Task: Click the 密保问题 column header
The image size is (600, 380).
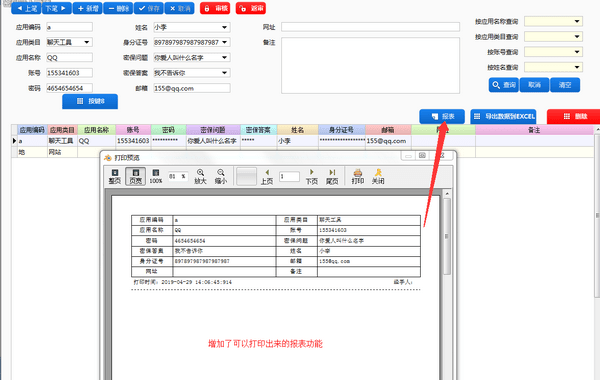Action: (x=213, y=130)
